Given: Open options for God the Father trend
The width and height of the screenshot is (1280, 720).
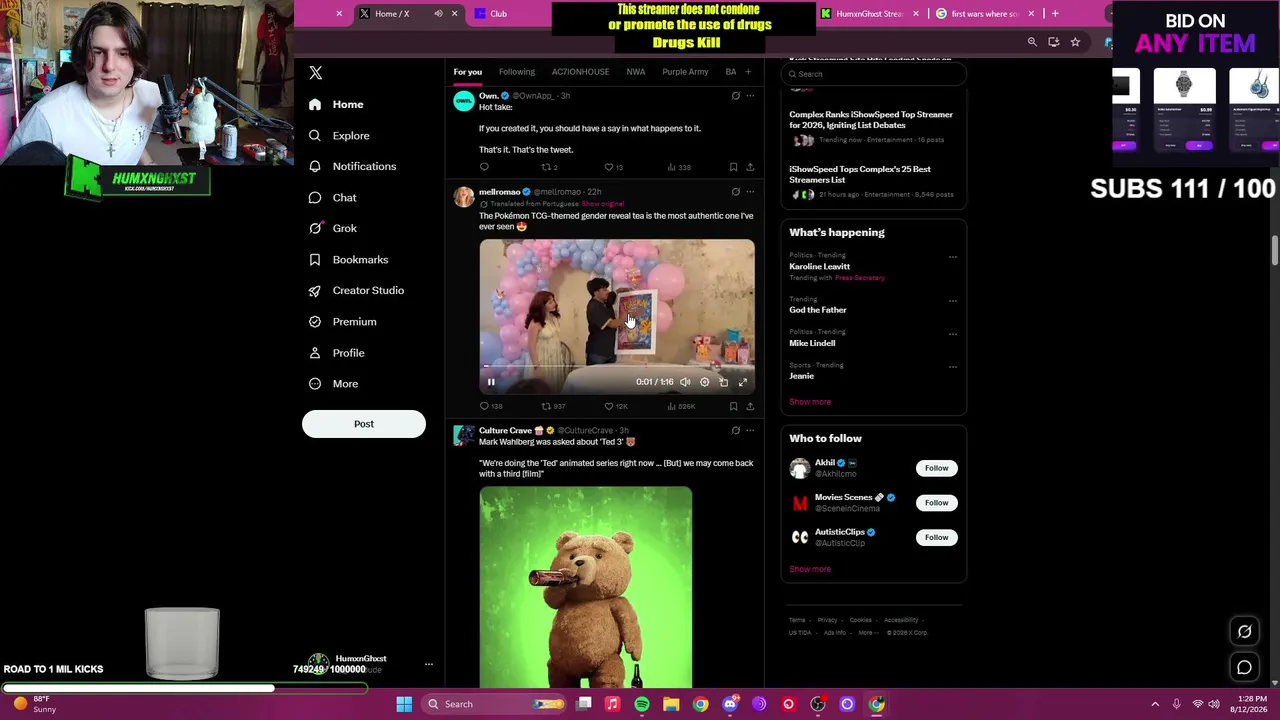Looking at the screenshot, I should click(x=952, y=300).
